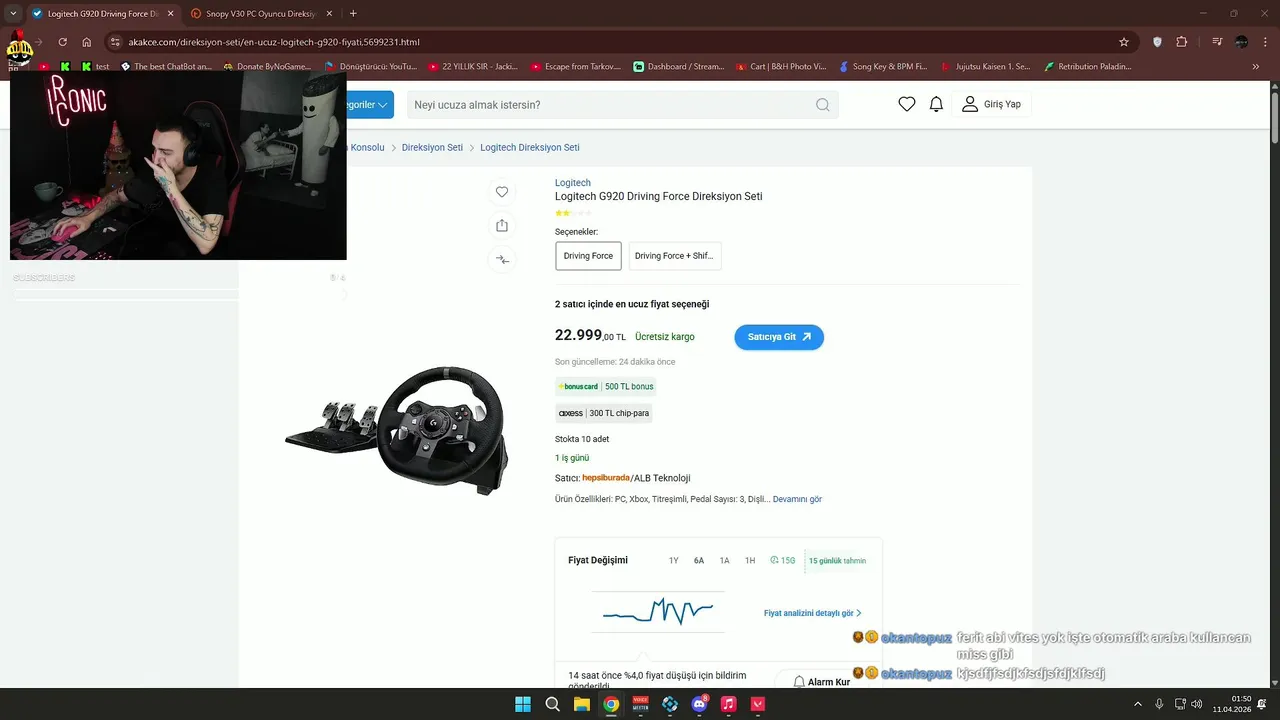Go to Logitech Direksiyon Seti breadcrumb
1280x720 pixels.
(x=530, y=147)
